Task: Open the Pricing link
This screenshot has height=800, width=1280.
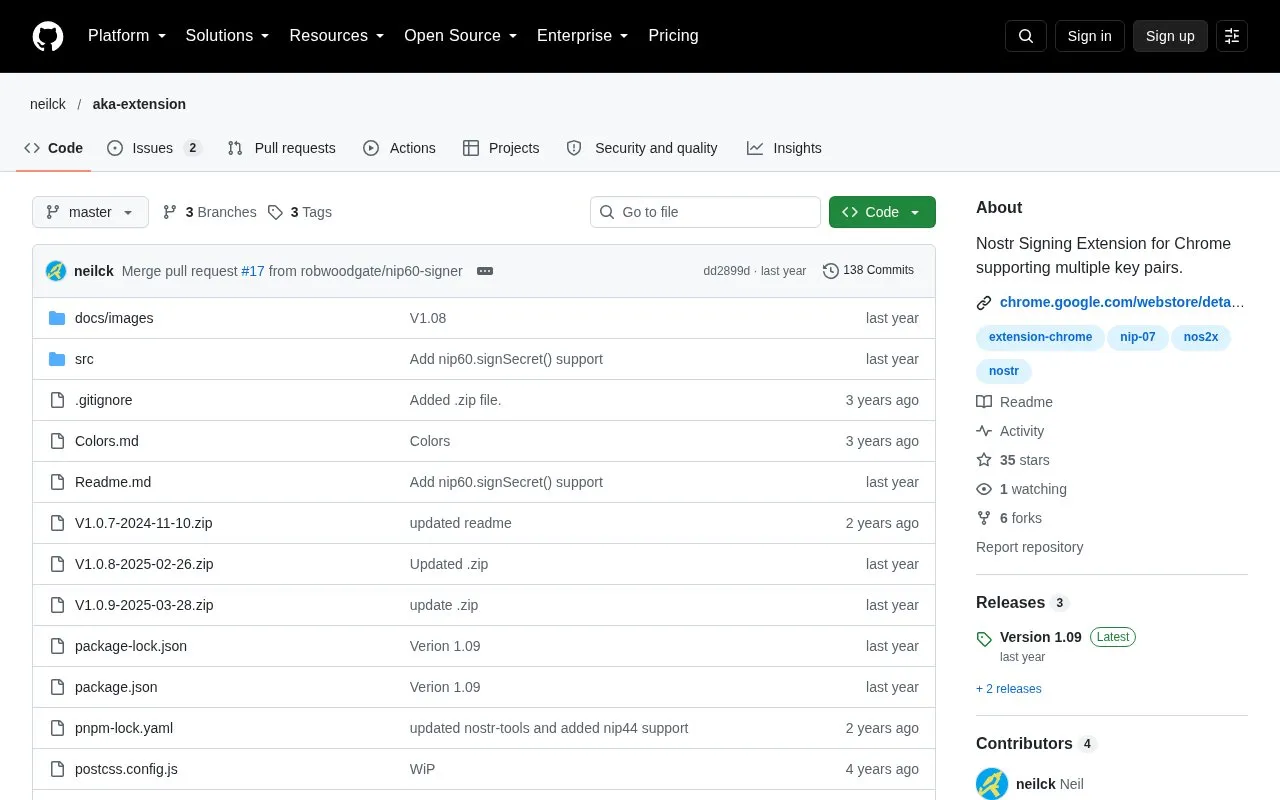Action: point(673,36)
